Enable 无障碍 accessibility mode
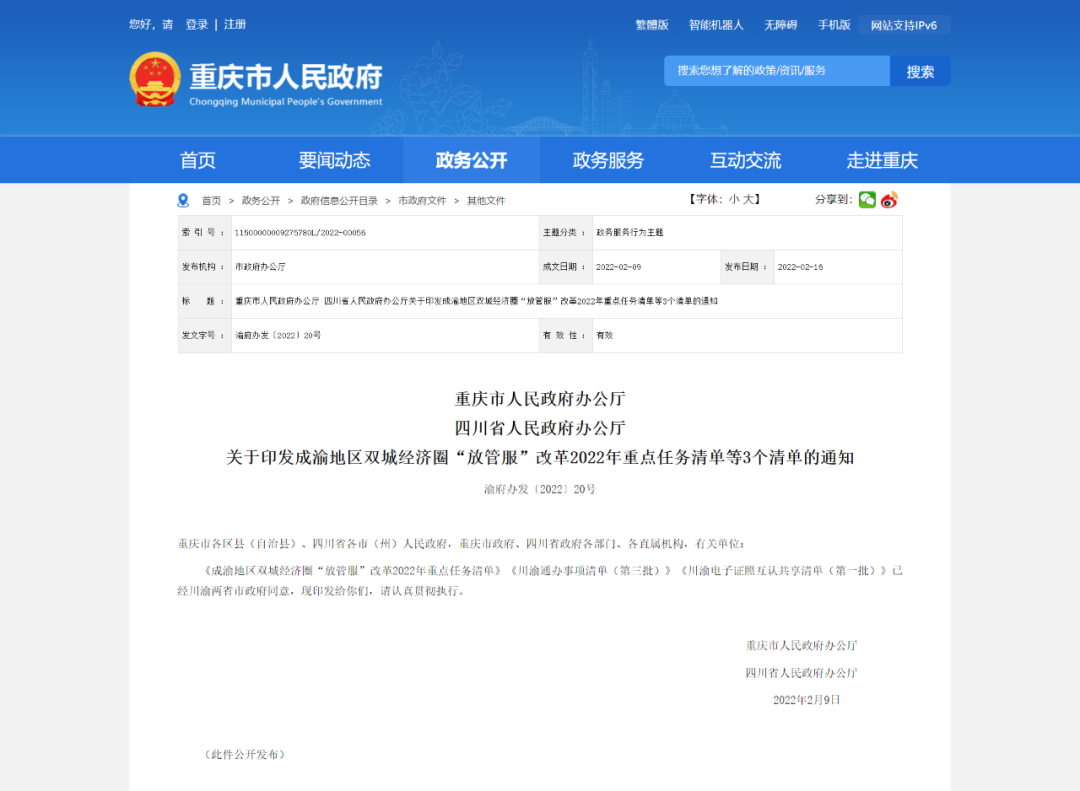Screen dimensions: 1080x791 tap(780, 25)
